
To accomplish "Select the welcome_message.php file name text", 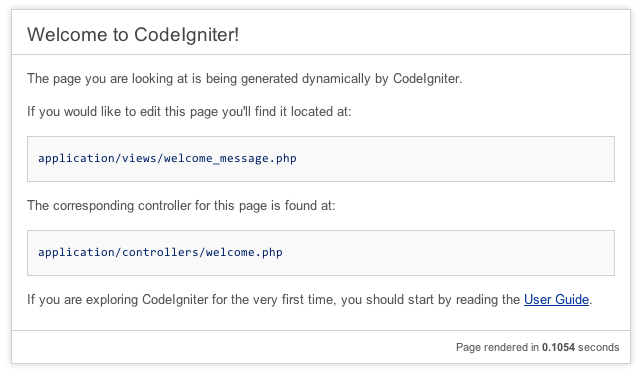I will 230,158.
